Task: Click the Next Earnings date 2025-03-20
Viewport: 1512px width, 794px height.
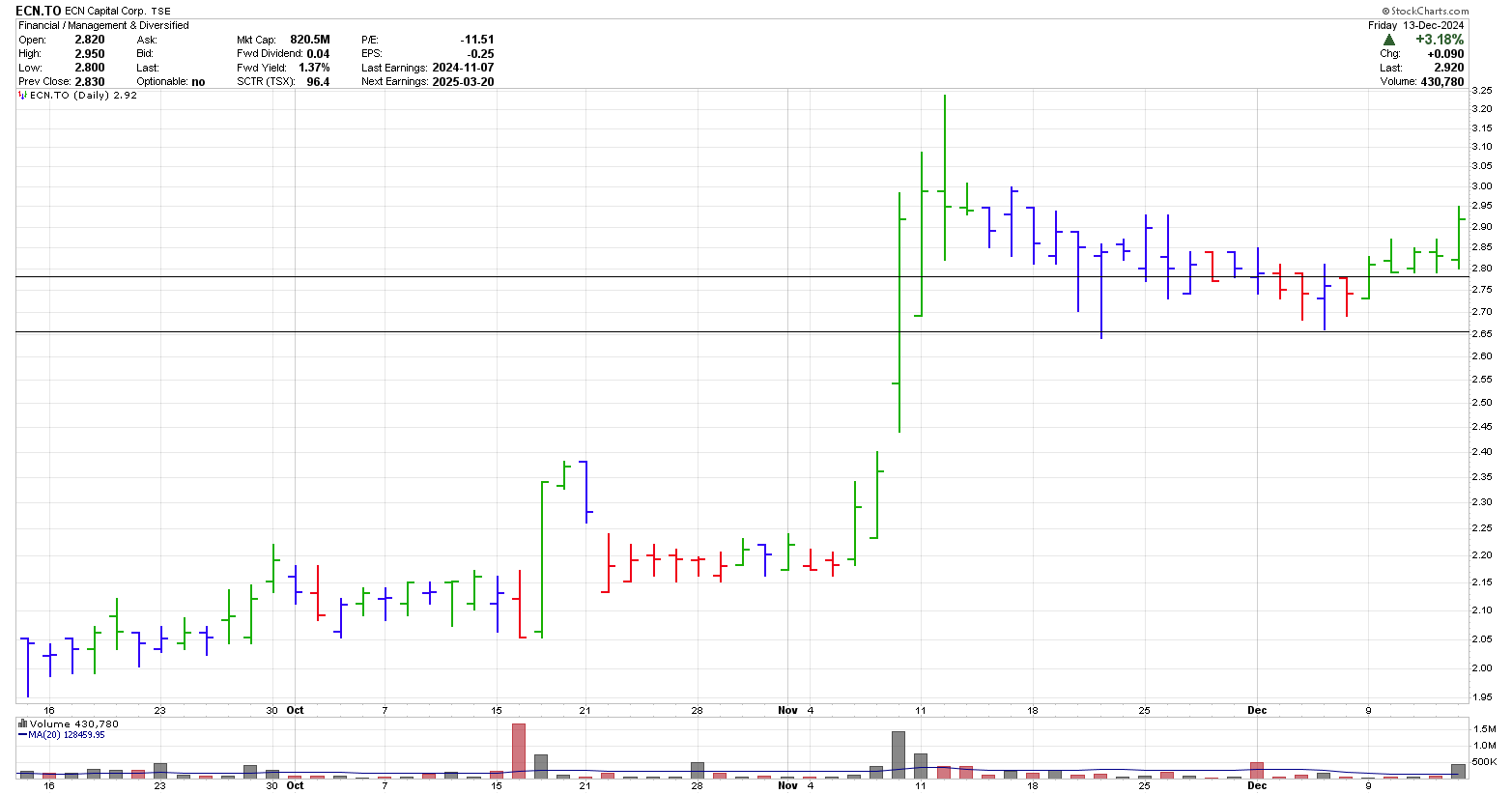Action: click(x=464, y=82)
